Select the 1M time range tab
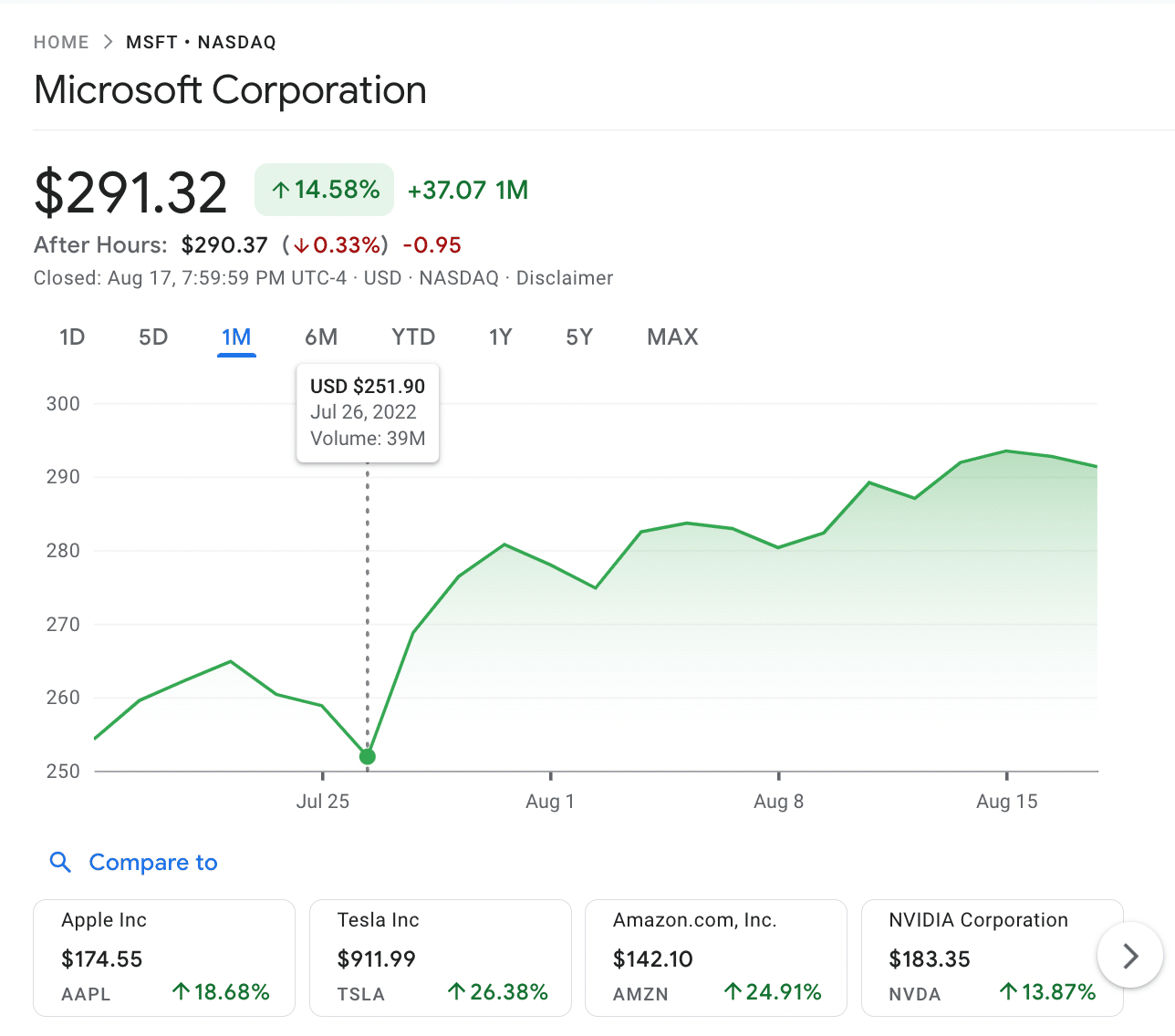This screenshot has height=1036, width=1175. coord(236,337)
